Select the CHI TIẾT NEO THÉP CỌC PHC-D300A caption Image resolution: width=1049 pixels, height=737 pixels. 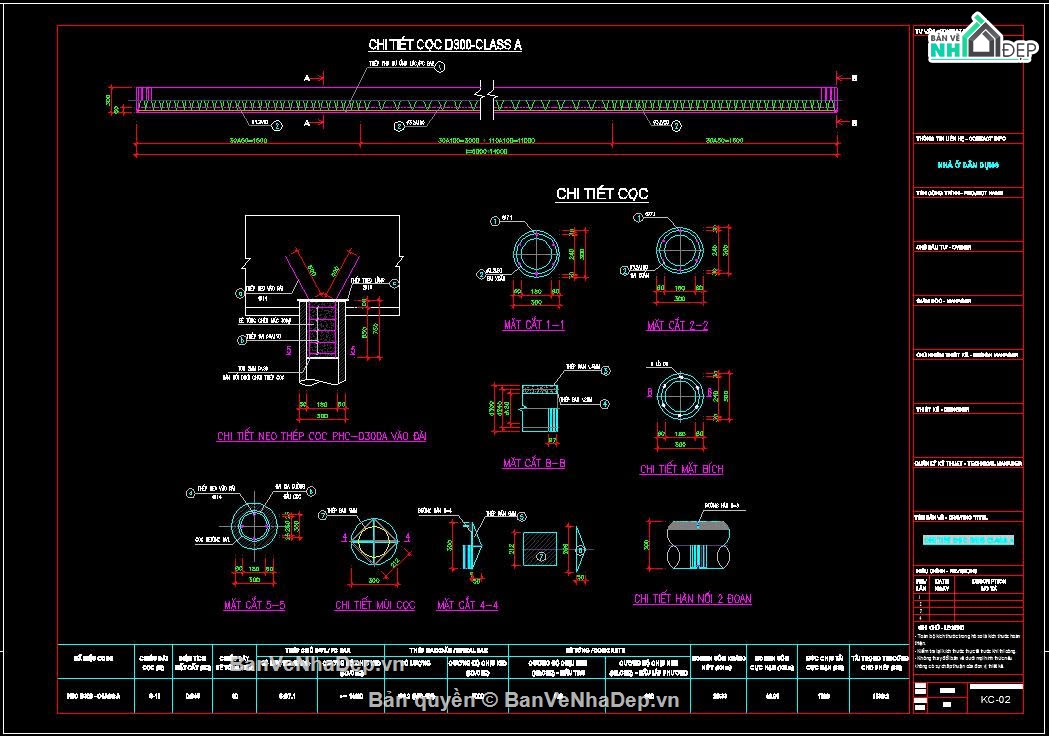[x=322, y=436]
